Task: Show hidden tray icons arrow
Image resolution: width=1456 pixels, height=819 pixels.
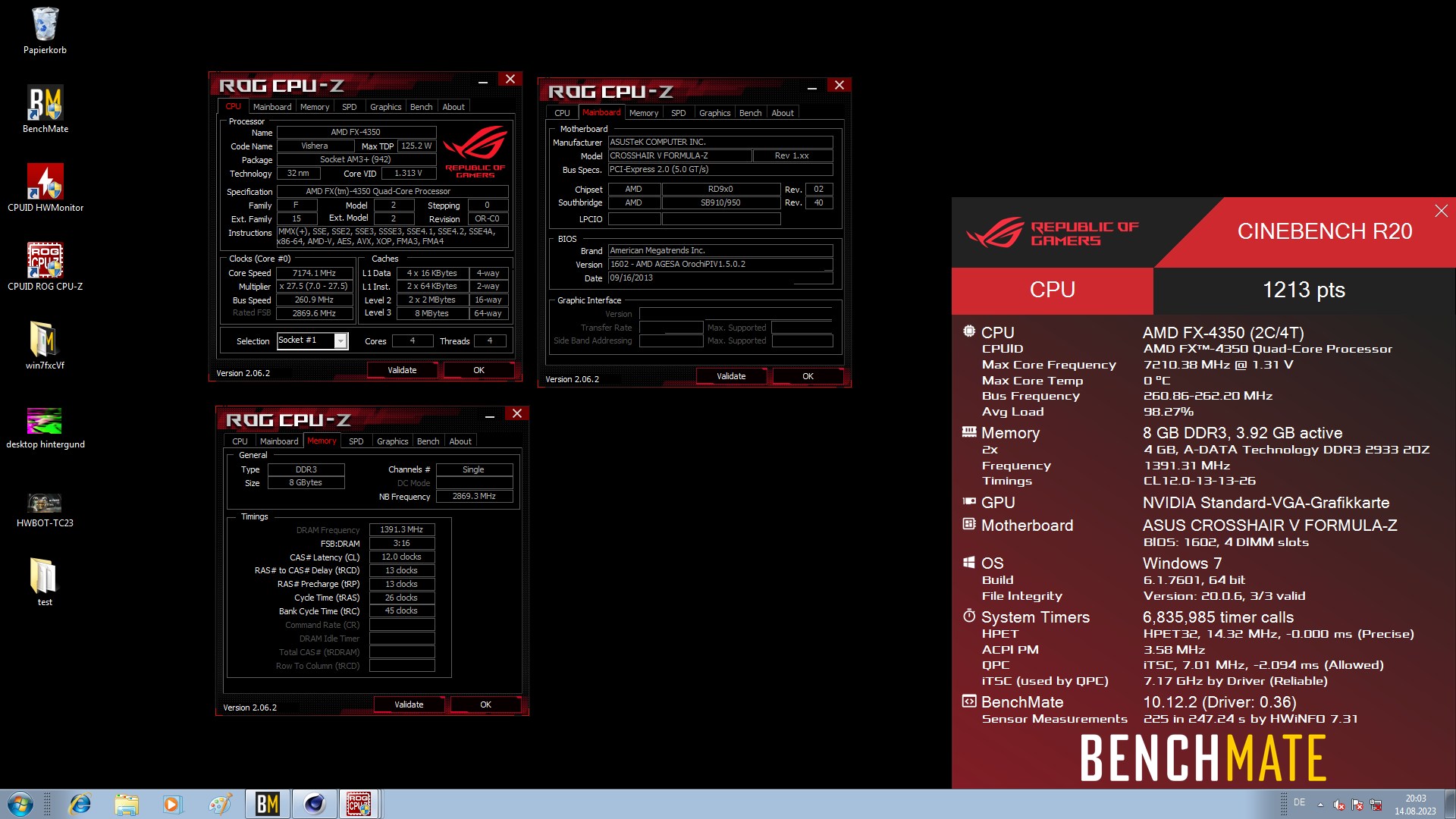Action: coord(1320,804)
